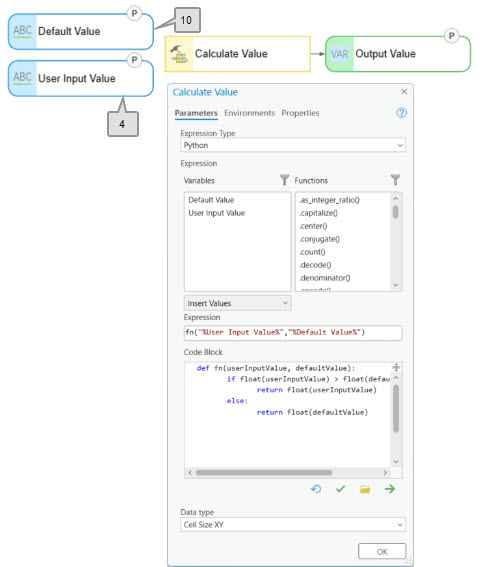Select User Input Value in Variables list
482x567 pixels.
point(217,213)
